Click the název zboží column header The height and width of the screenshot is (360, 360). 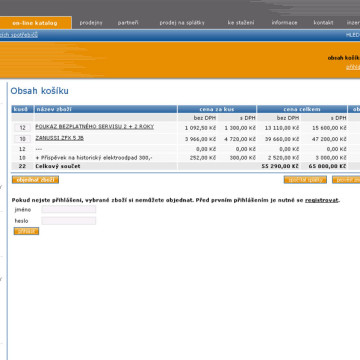click(x=106, y=109)
